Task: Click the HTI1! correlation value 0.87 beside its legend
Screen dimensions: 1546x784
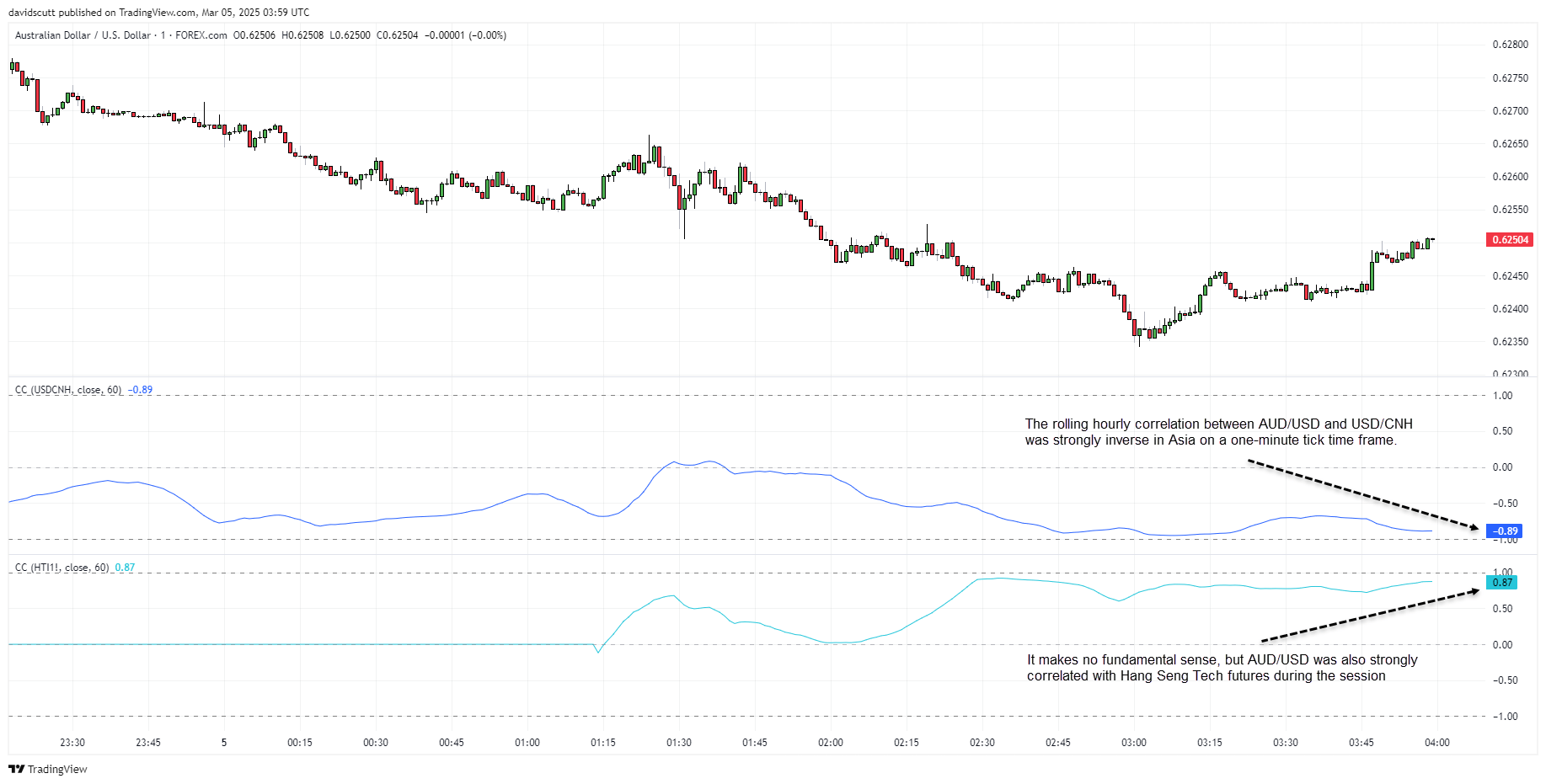Action: coord(125,568)
